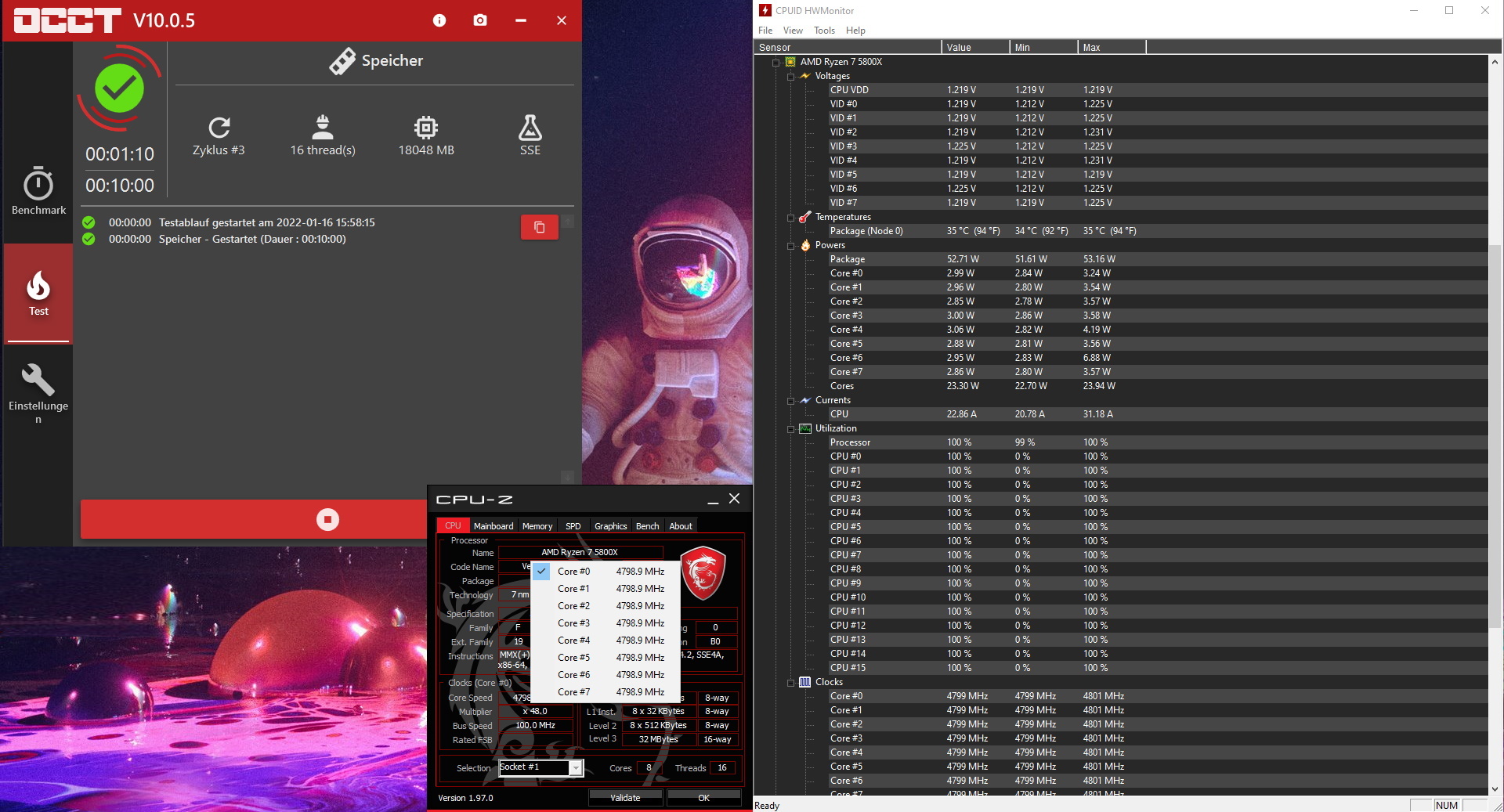Take a screenshot with OCCT camera icon

point(480,20)
